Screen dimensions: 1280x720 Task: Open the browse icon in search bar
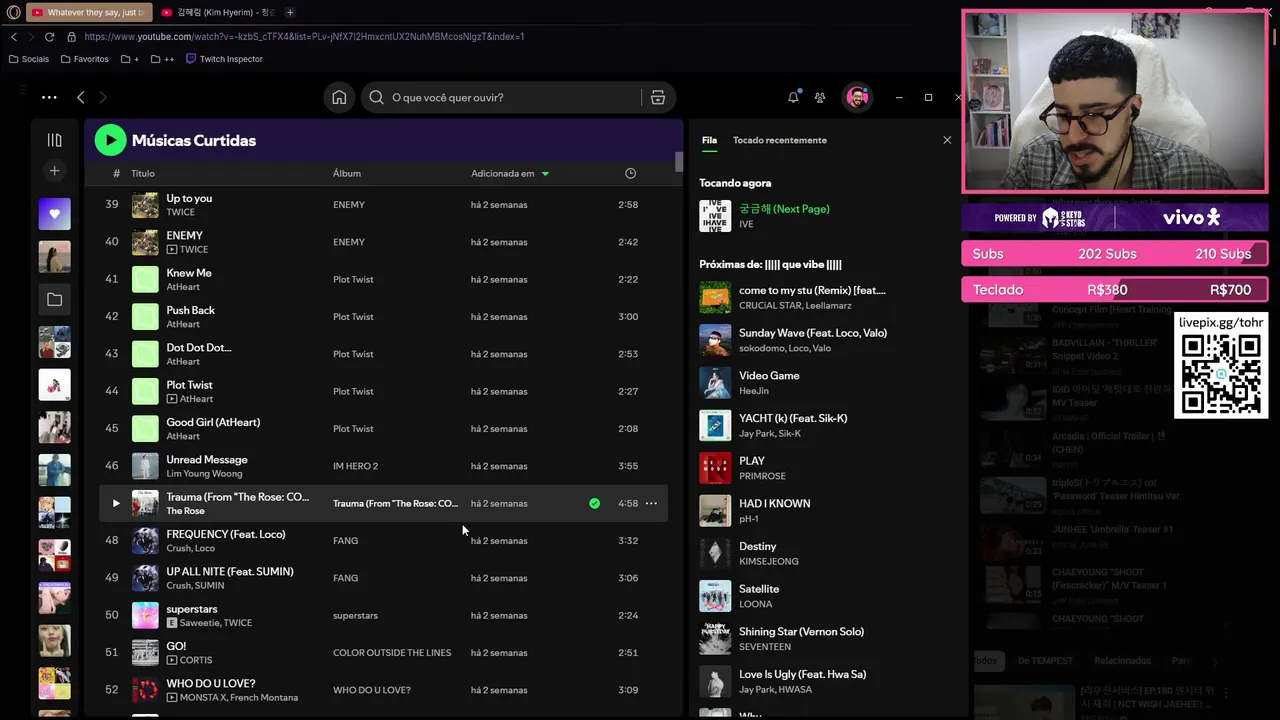tap(657, 97)
